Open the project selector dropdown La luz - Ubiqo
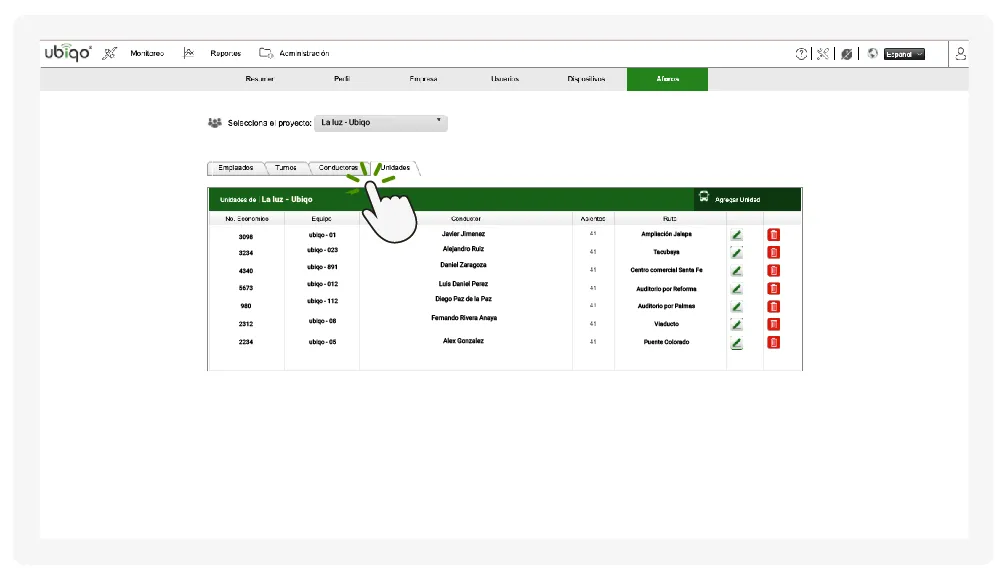Viewport: 1007px width, 579px height. point(381,123)
